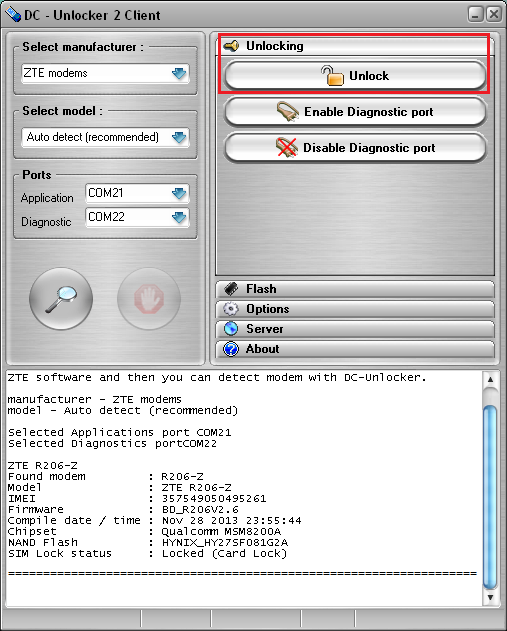507x631 pixels.
Task: Click the blue log scrollbar thumb
Action: 490,497
